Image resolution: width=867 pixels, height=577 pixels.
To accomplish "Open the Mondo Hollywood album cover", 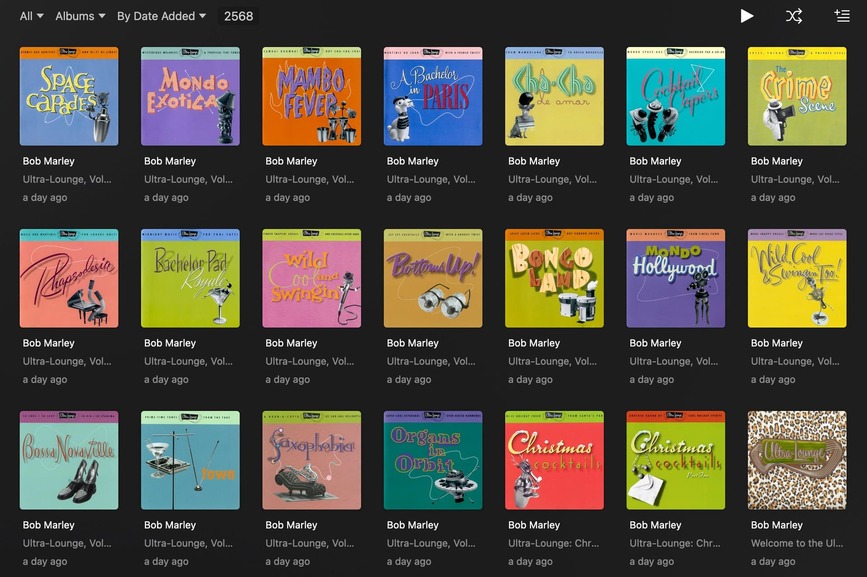I will 676,278.
